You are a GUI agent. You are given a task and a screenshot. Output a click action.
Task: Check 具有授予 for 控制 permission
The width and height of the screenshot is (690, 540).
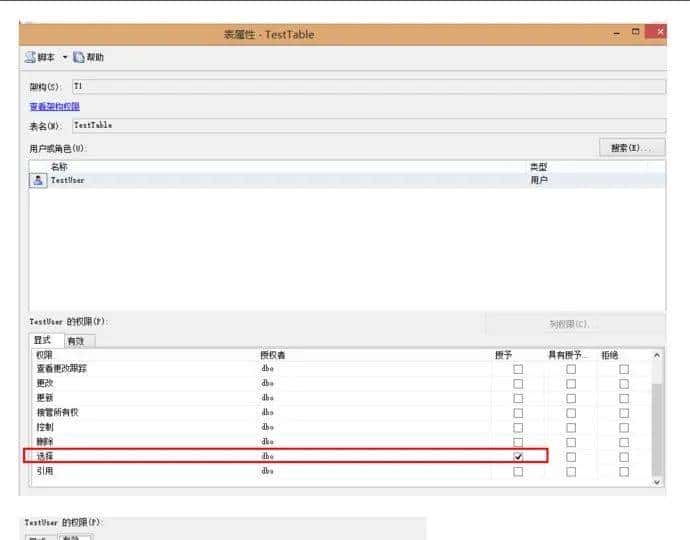coord(571,427)
